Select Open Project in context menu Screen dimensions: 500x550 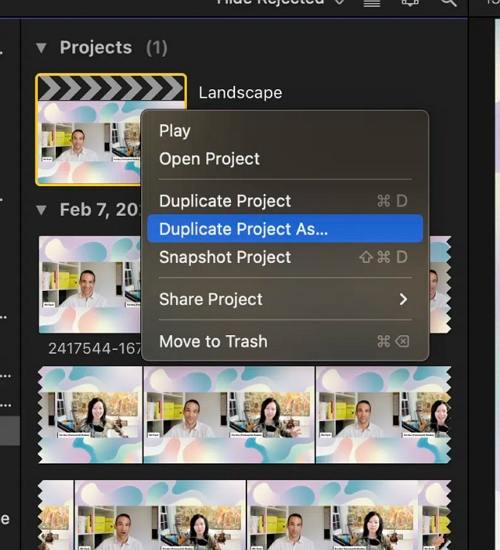pos(285,159)
